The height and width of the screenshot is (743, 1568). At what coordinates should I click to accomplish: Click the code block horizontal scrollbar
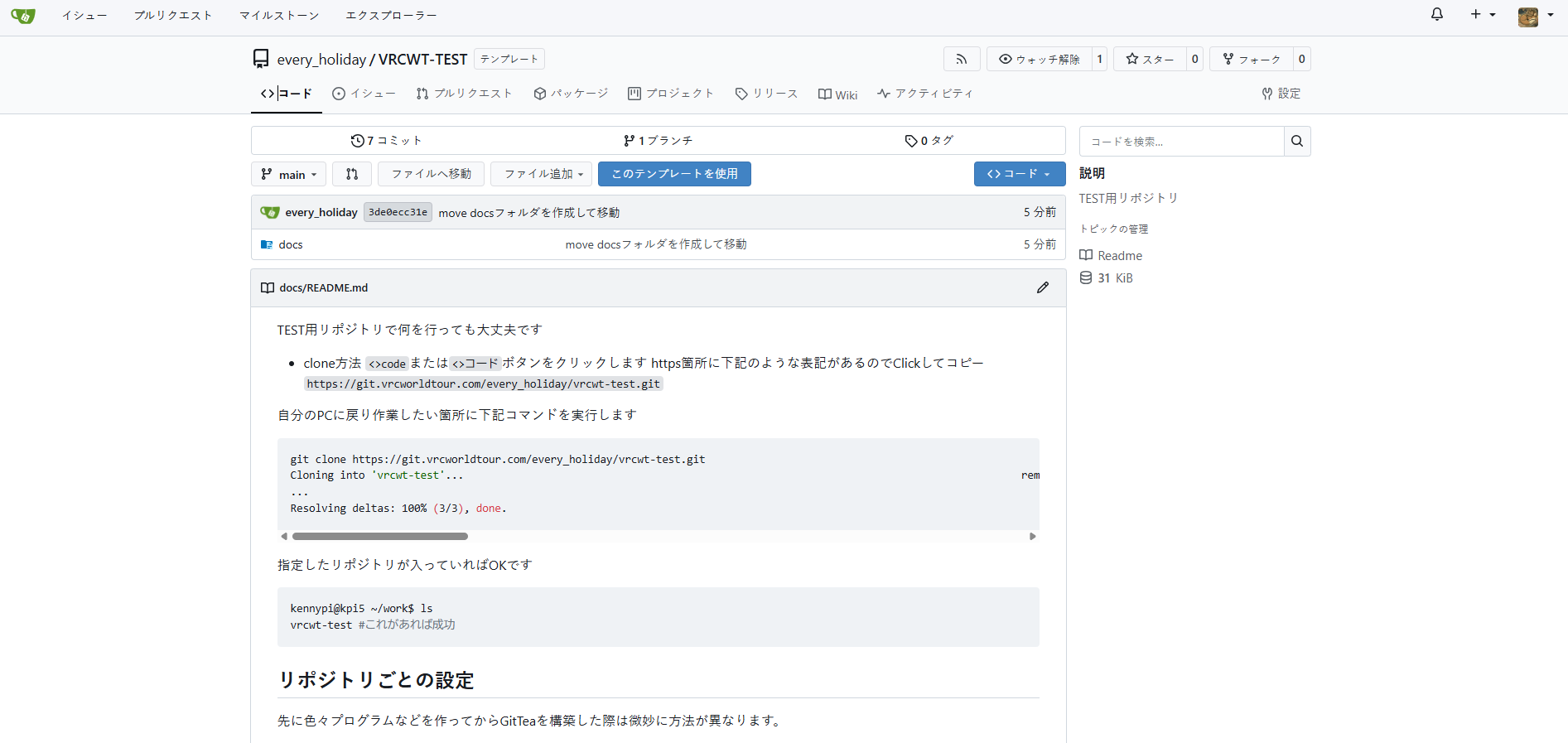coord(380,536)
